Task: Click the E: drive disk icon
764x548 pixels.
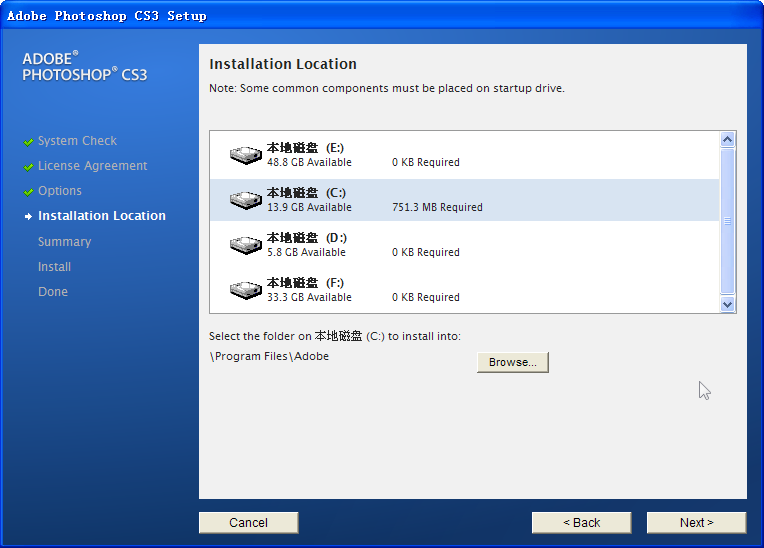Action: point(246,155)
